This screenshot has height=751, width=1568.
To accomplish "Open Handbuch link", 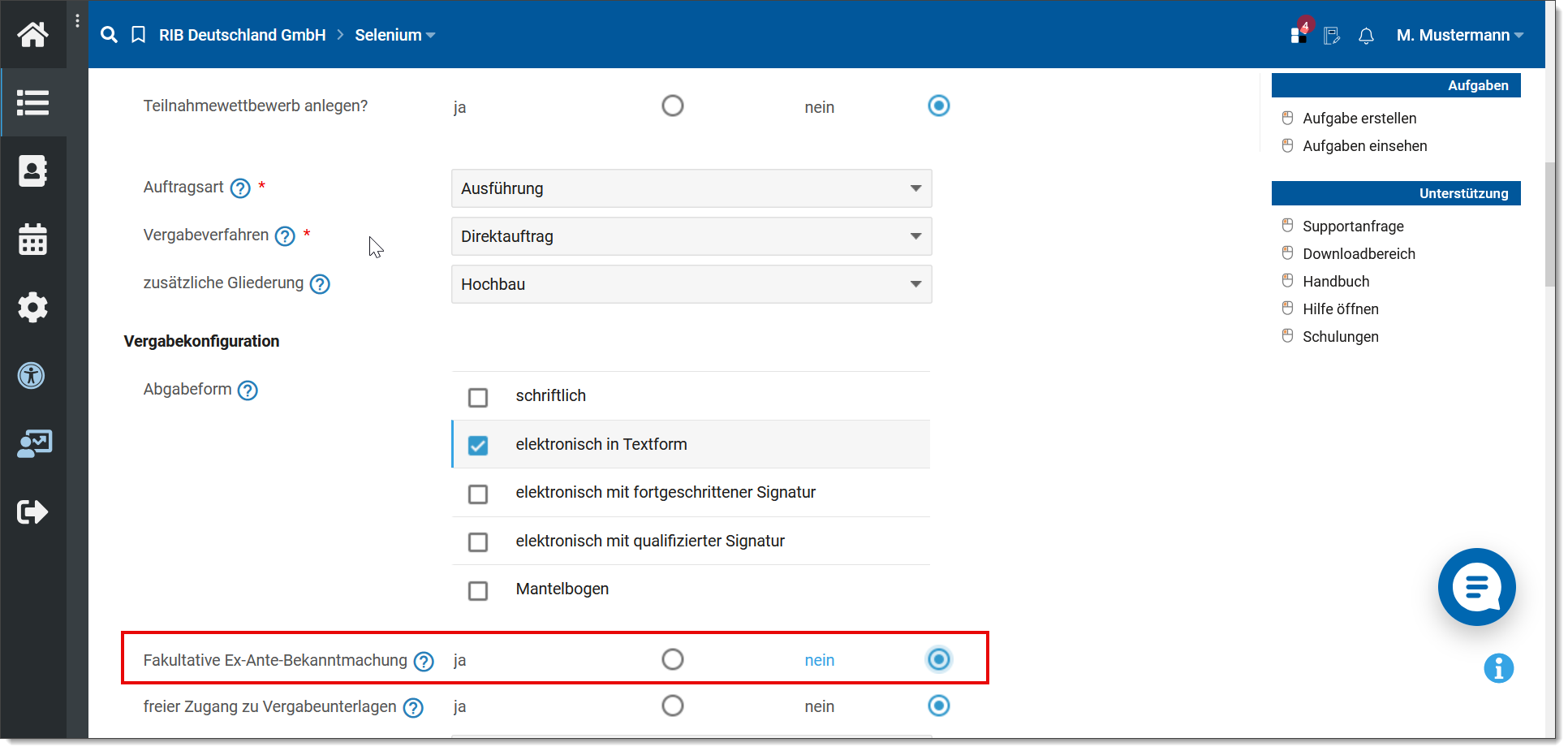I will click(x=1336, y=282).
